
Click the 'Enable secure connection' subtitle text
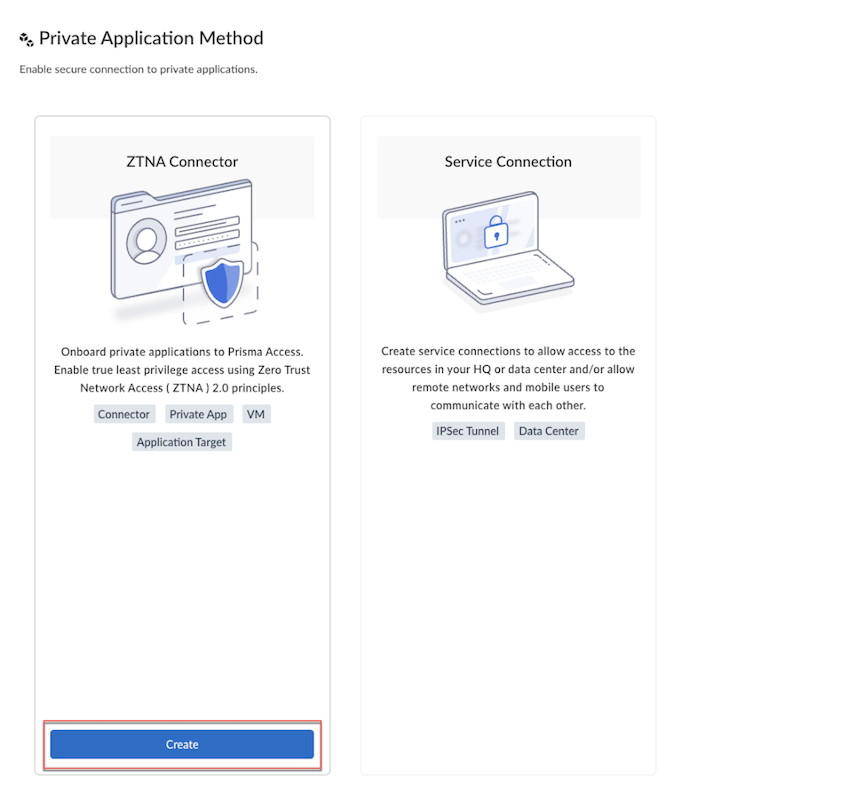[138, 69]
